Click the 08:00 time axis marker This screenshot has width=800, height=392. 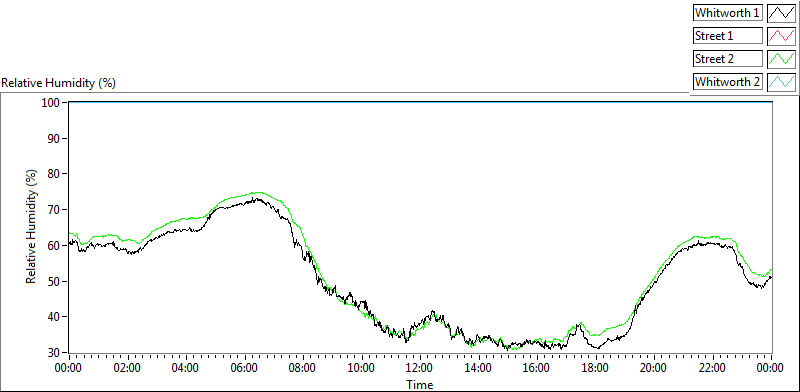point(304,367)
